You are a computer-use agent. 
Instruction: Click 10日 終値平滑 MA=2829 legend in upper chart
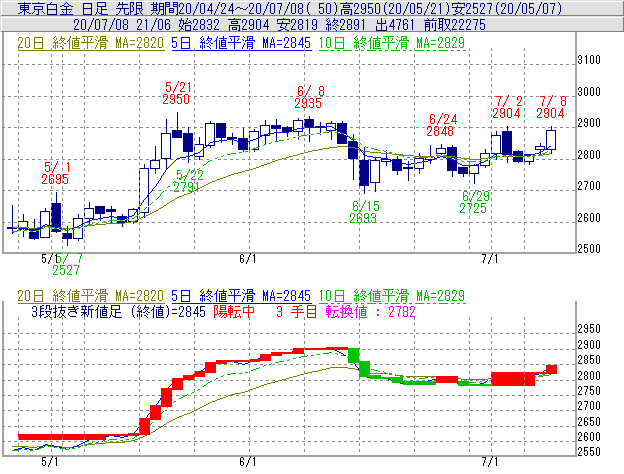pos(392,43)
